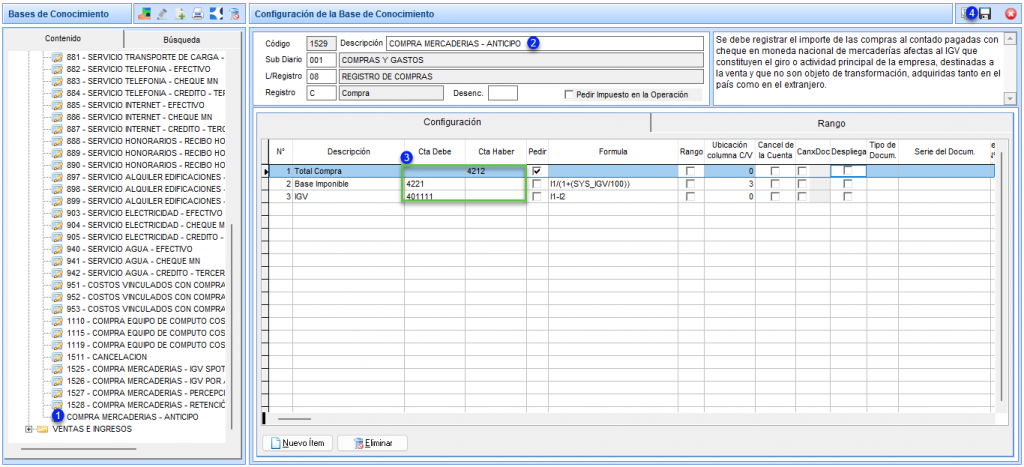1024x467 pixels.
Task: Check CanxDoc checkbox in IGV row
Action: point(803,196)
